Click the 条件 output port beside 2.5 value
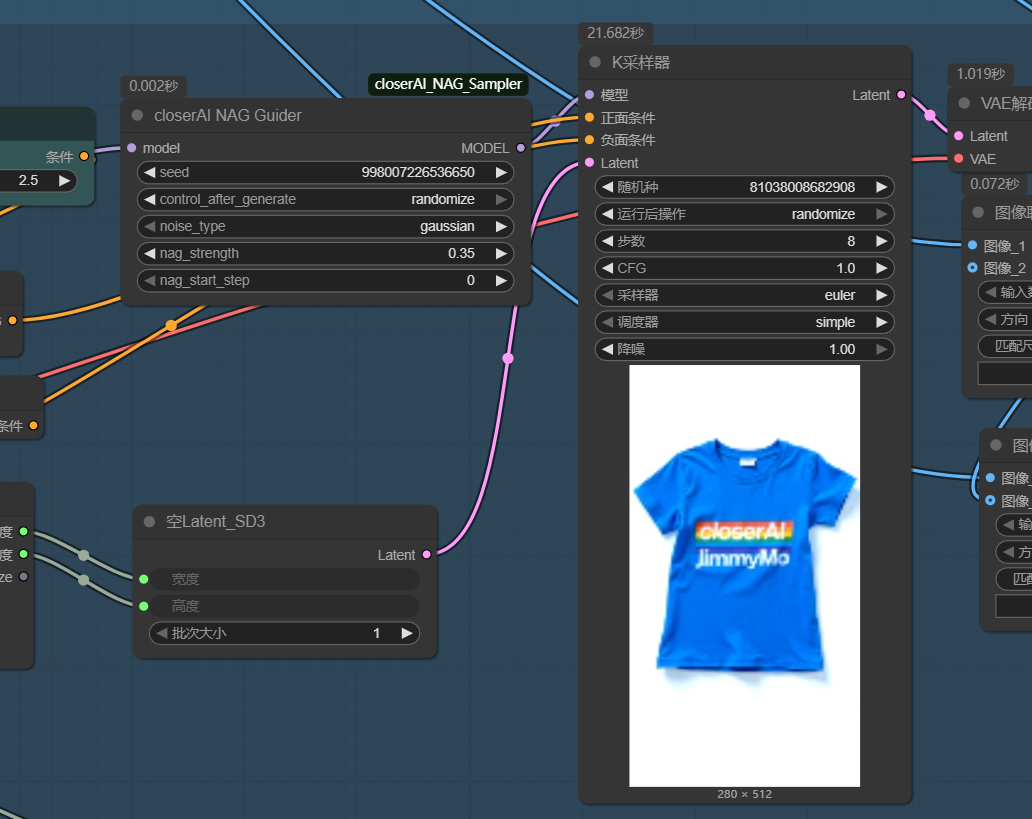 [x=84, y=156]
